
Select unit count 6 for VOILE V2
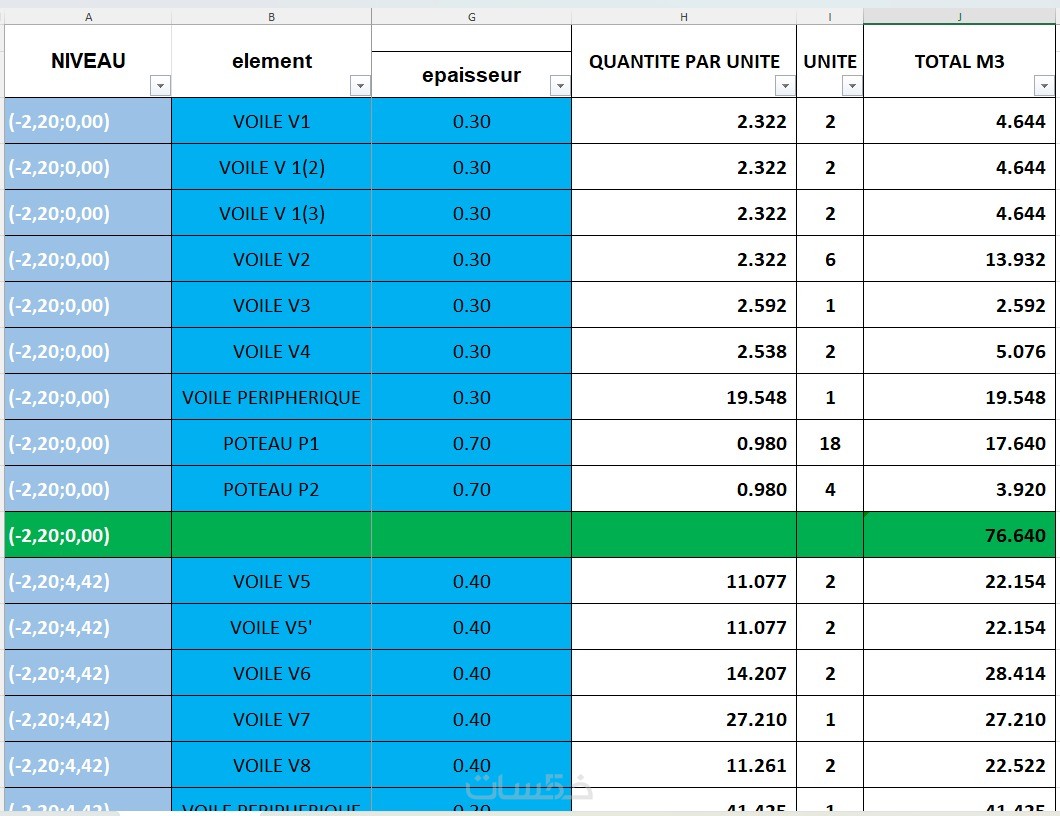[829, 259]
